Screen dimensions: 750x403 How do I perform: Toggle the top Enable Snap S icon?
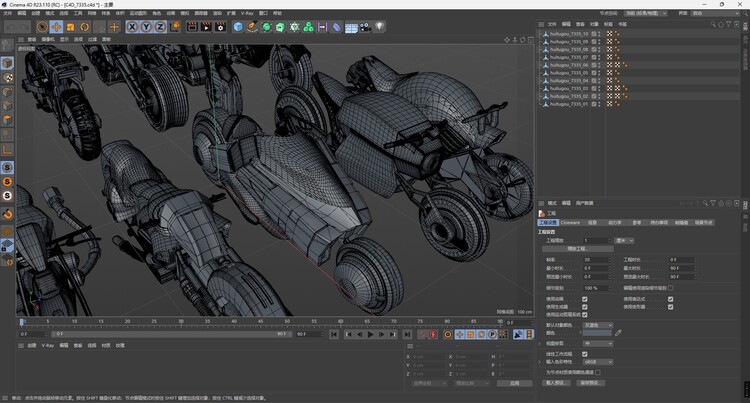[7, 167]
